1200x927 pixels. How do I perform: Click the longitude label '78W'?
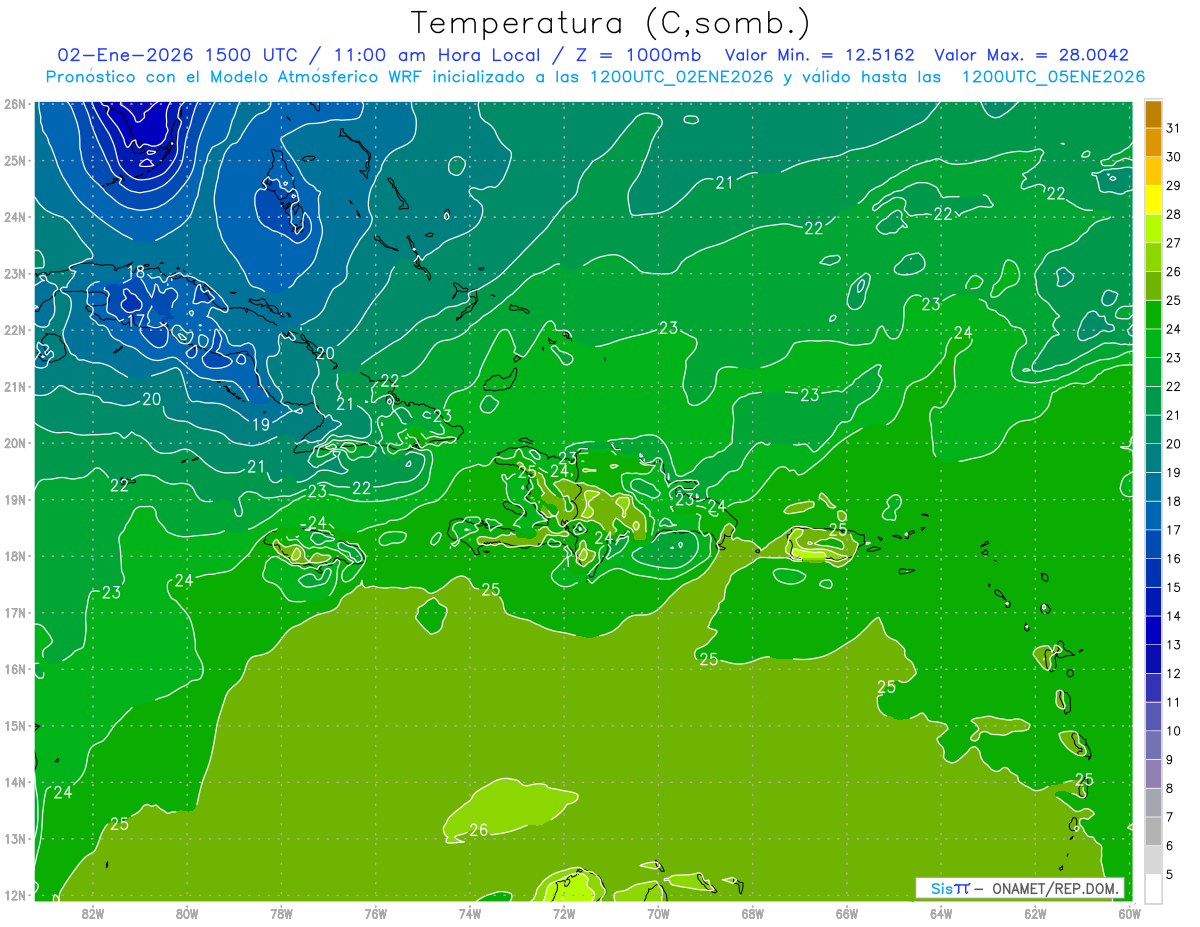281,913
